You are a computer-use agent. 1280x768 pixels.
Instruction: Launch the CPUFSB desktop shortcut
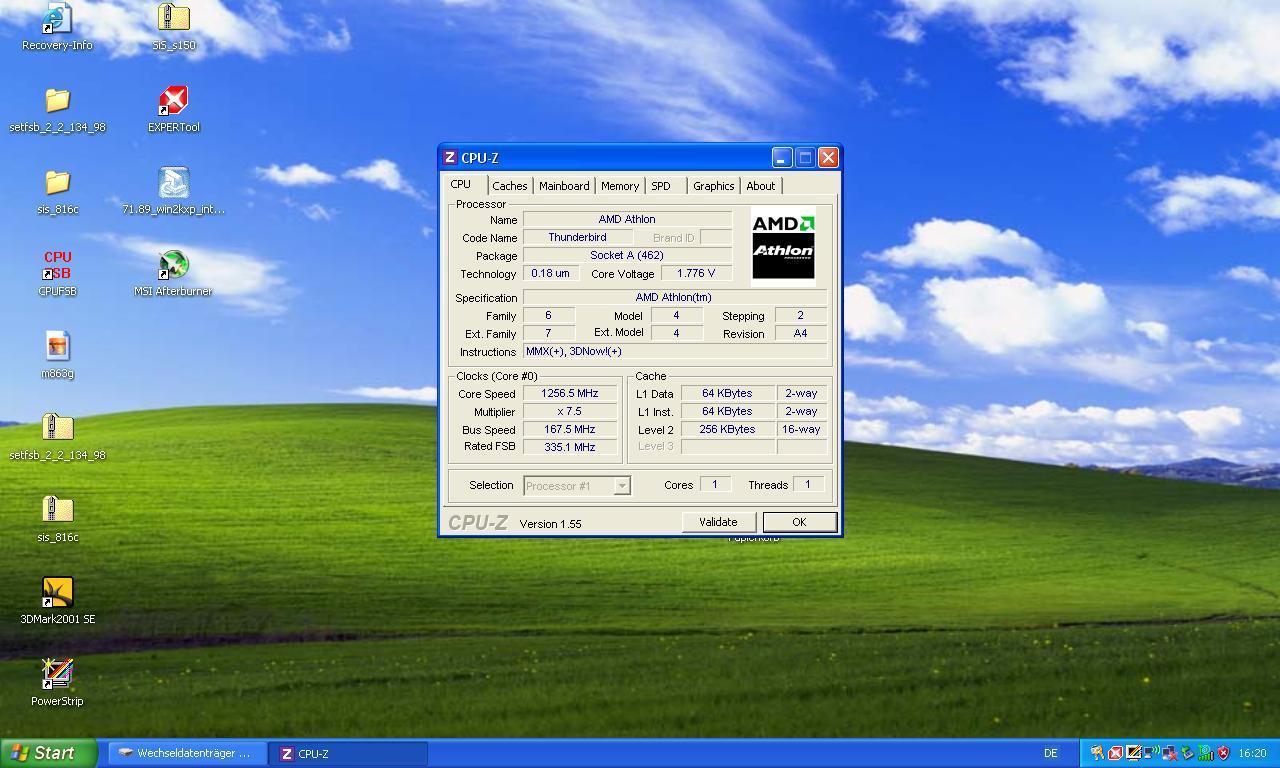pyautogui.click(x=57, y=272)
